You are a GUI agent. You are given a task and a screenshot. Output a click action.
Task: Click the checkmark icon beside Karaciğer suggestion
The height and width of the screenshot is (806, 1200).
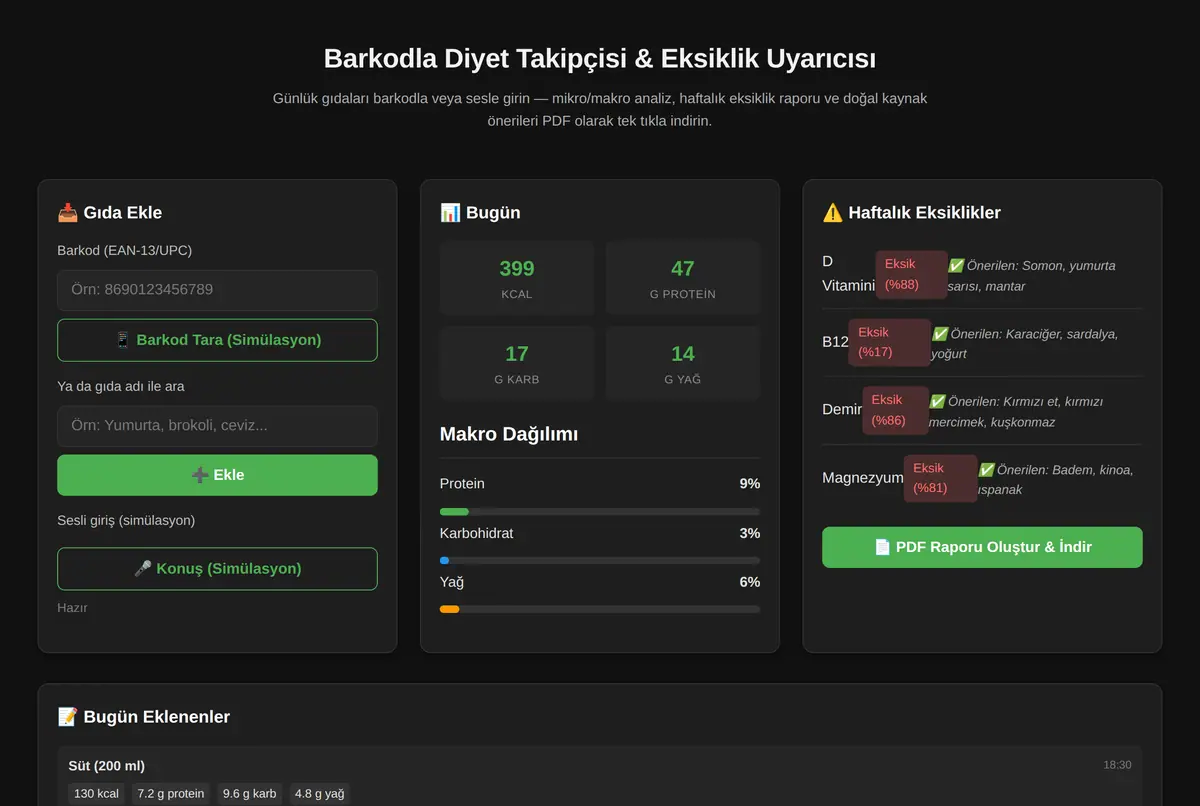(940, 333)
